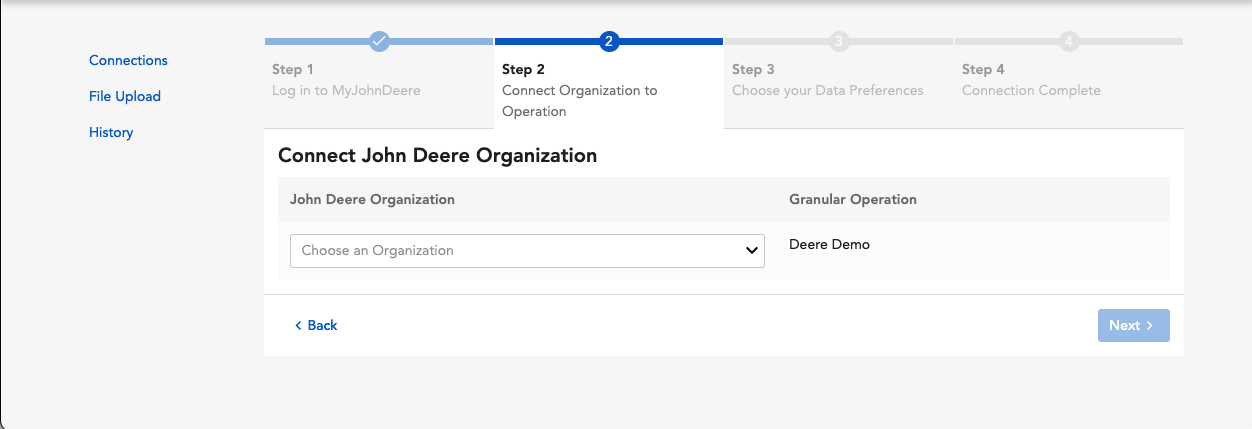This screenshot has width=1252, height=429.
Task: Click the Connect John Deere Organization heading
Action: pyautogui.click(x=437, y=156)
